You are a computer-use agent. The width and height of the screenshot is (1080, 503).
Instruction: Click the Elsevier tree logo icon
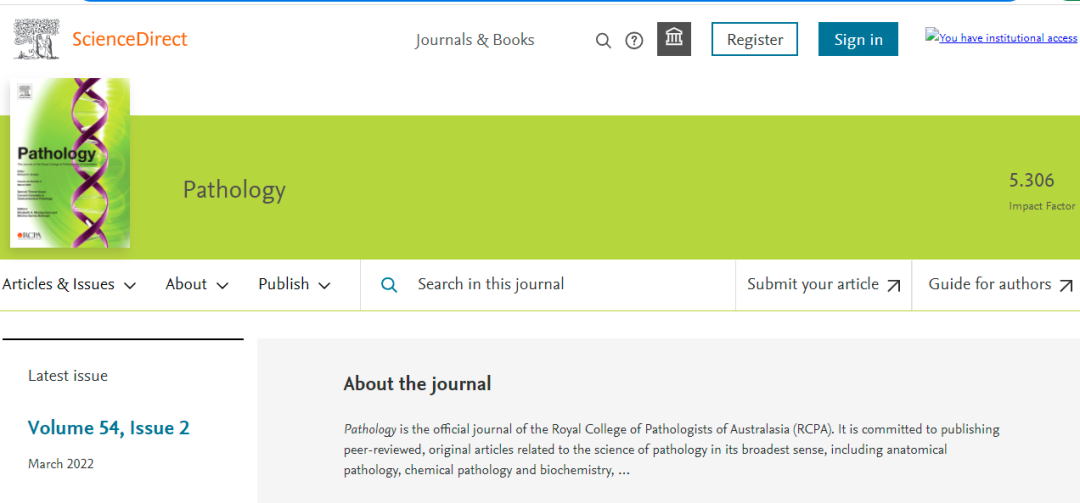click(36, 39)
